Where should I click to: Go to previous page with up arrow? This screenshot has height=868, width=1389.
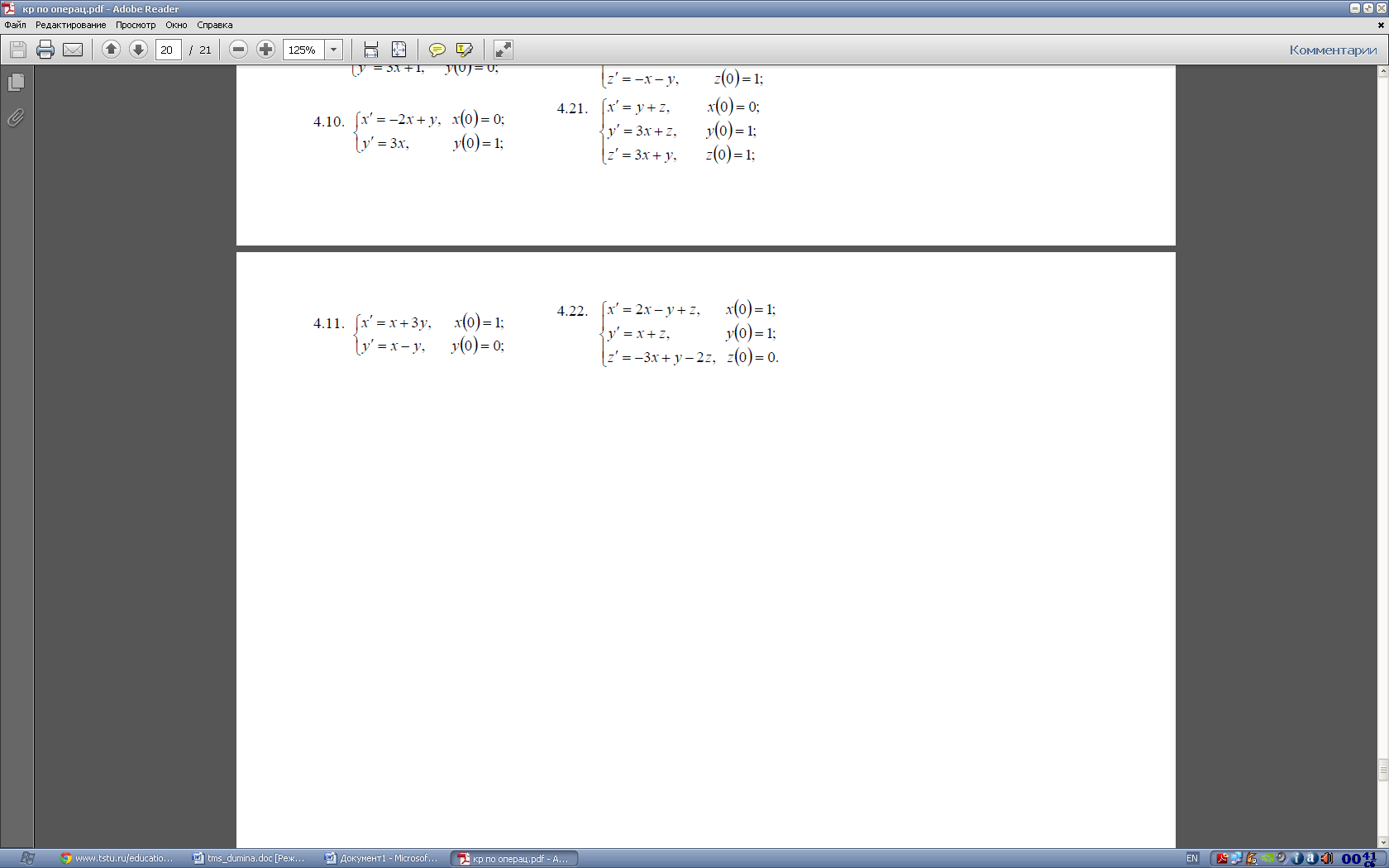[x=111, y=50]
